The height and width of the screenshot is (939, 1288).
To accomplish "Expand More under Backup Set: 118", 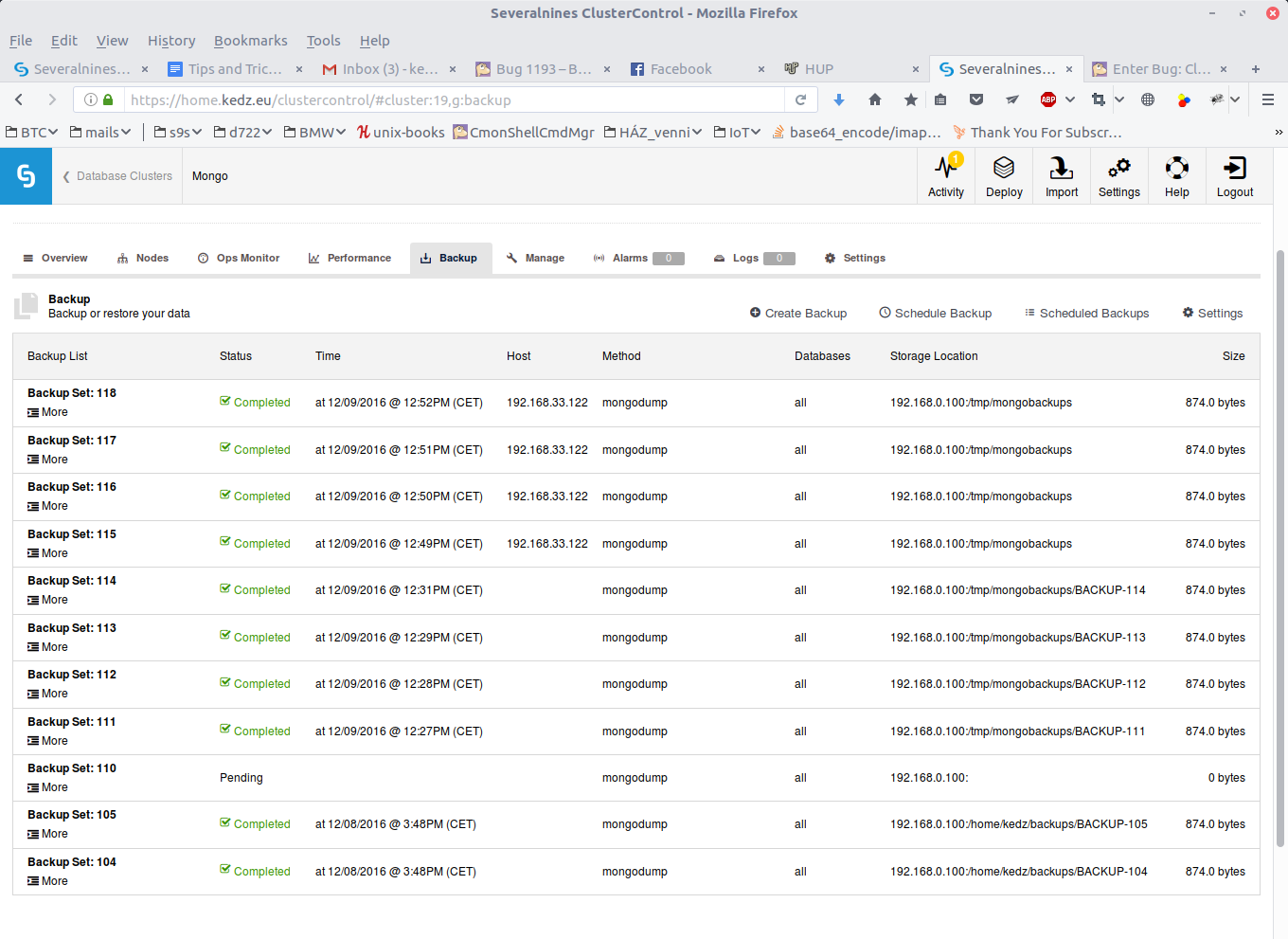I will tap(47, 412).
